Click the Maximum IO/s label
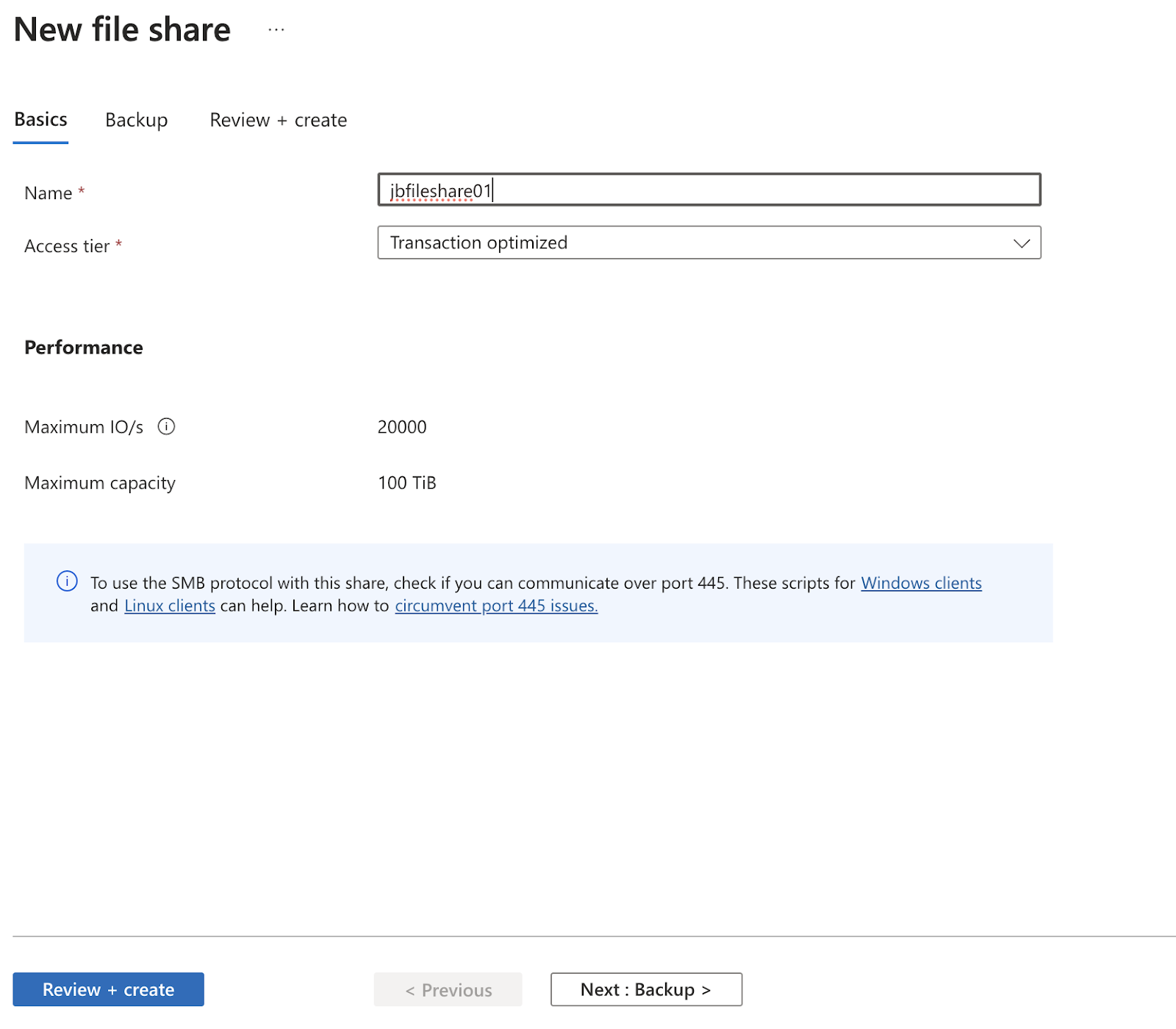 pyautogui.click(x=84, y=427)
